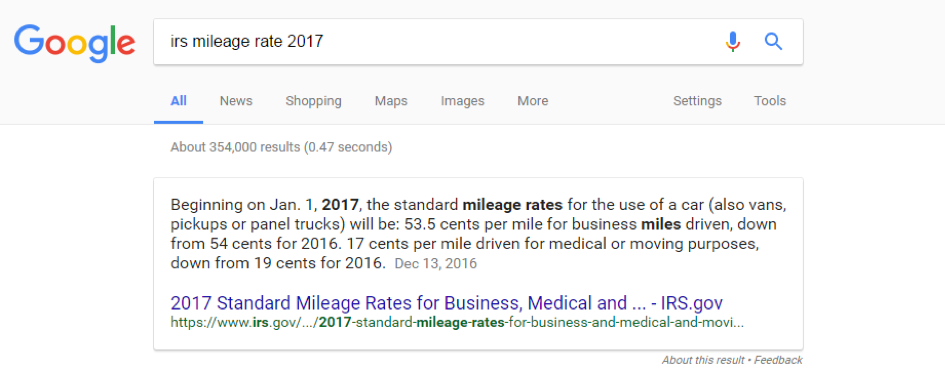Click the Google logo
945x385 pixels.
coord(75,43)
